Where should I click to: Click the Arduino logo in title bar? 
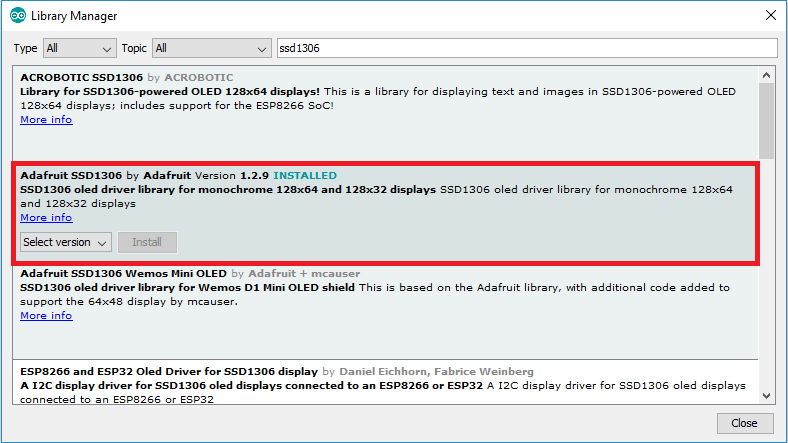(x=18, y=16)
